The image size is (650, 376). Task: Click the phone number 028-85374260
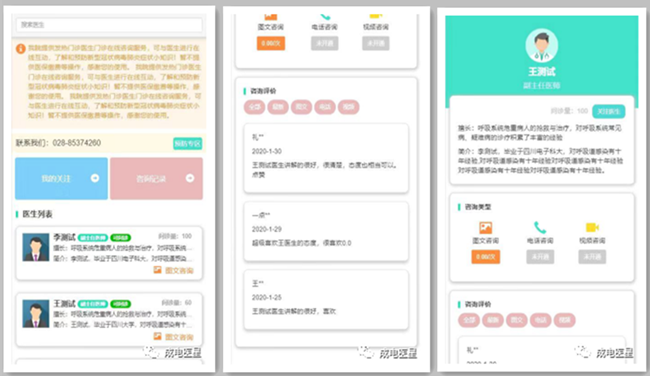tap(76, 143)
